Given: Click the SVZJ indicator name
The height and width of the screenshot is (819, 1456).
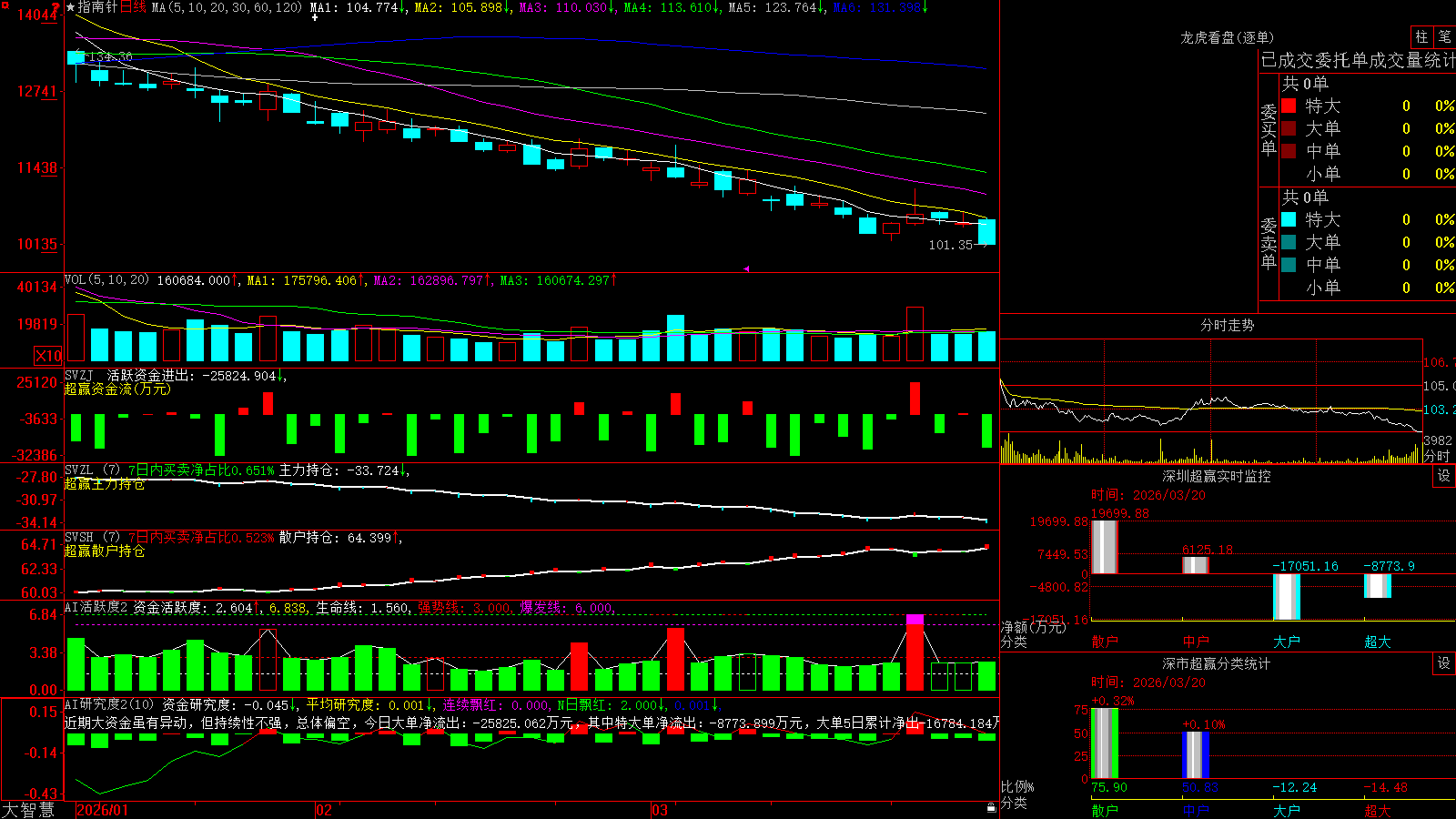Looking at the screenshot, I should (x=78, y=375).
